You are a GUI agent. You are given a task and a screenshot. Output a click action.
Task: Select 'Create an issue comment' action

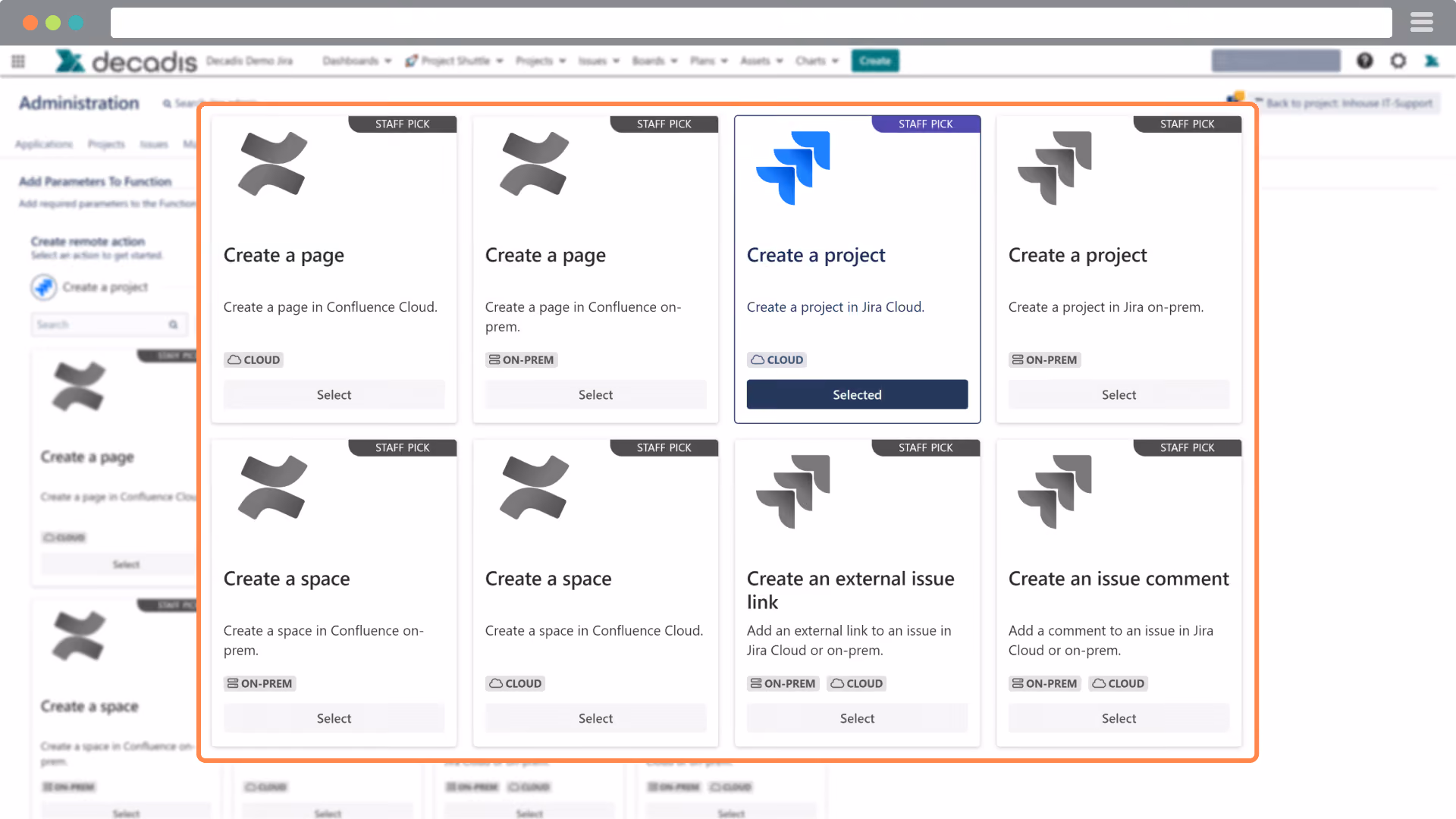point(1119,719)
